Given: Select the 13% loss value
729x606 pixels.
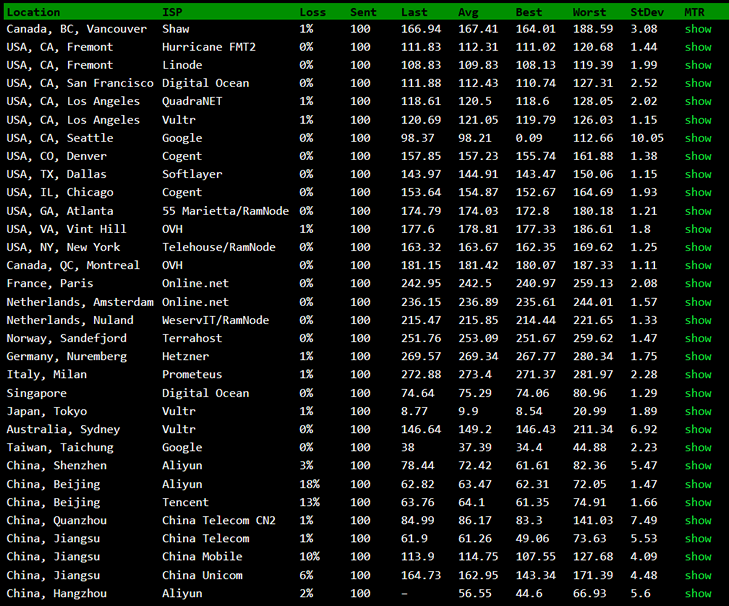Looking at the screenshot, I should pyautogui.click(x=309, y=502).
